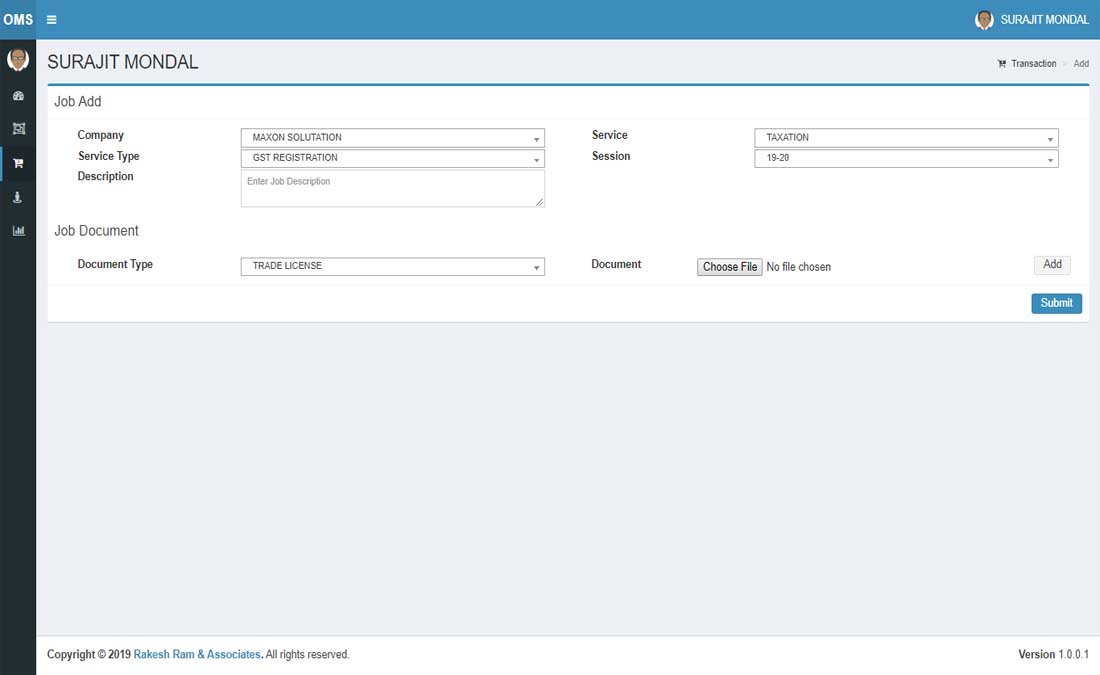Open the Document Type dropdown
The width and height of the screenshot is (1100, 675).
(392, 267)
